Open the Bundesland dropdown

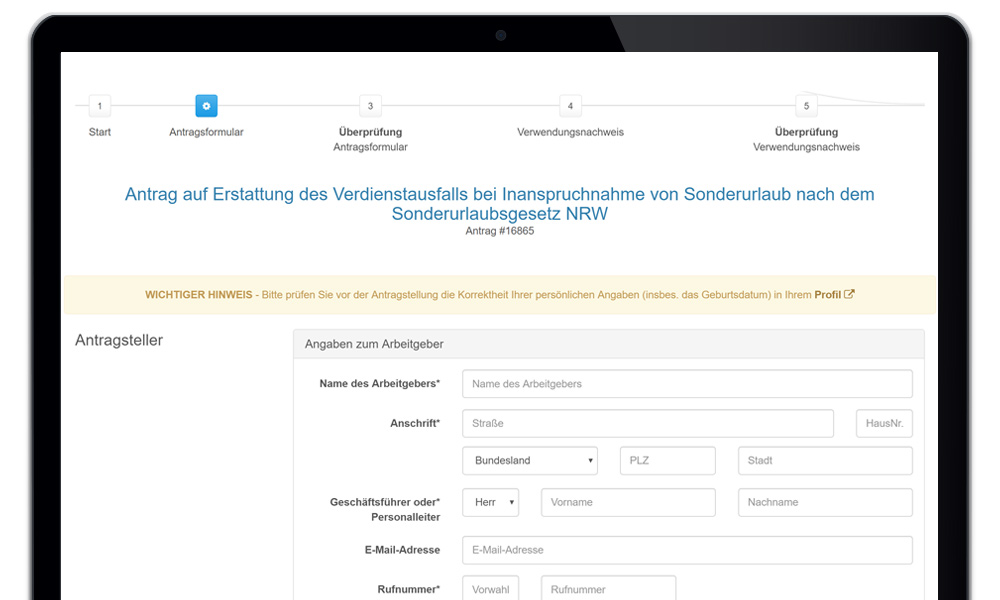tap(529, 460)
